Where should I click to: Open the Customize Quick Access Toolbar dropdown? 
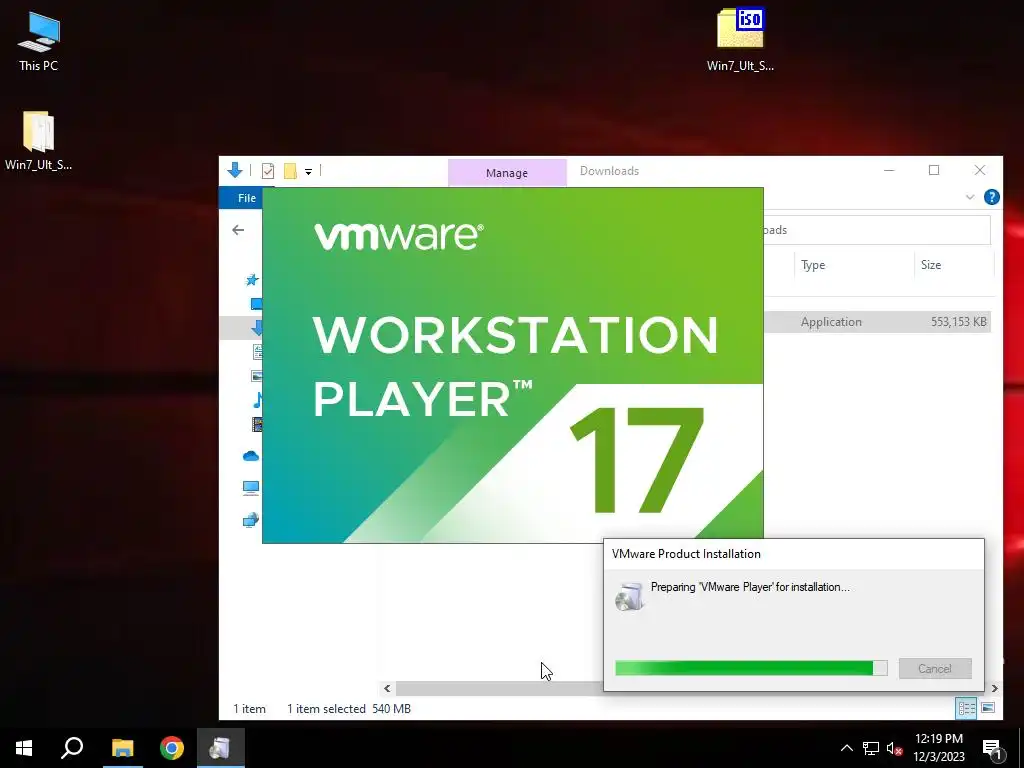coord(308,172)
